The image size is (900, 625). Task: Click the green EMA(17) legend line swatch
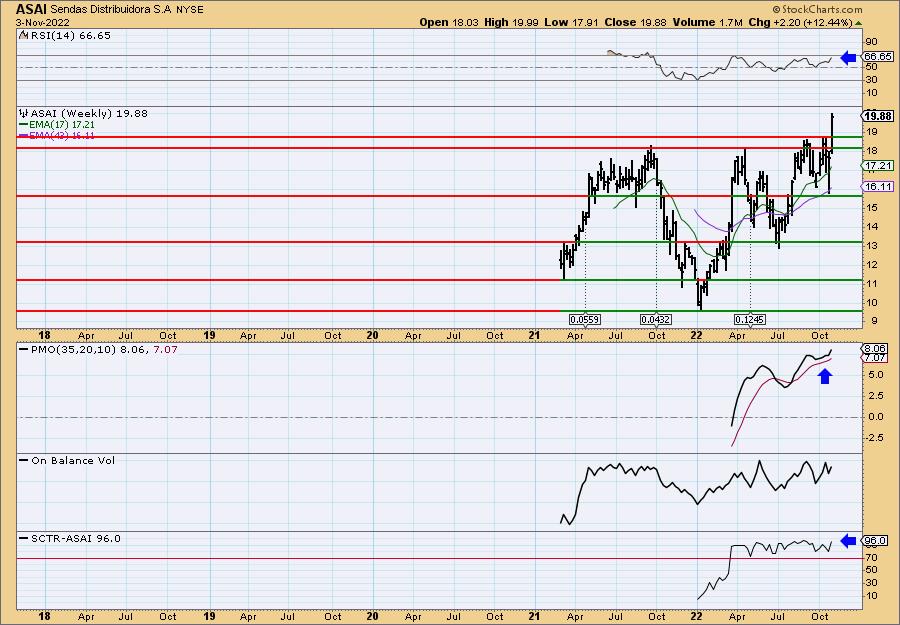[23, 125]
